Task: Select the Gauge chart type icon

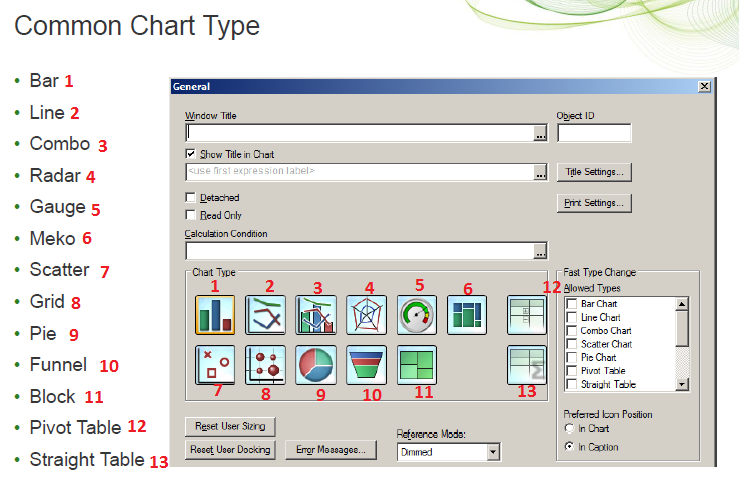Action: point(417,315)
